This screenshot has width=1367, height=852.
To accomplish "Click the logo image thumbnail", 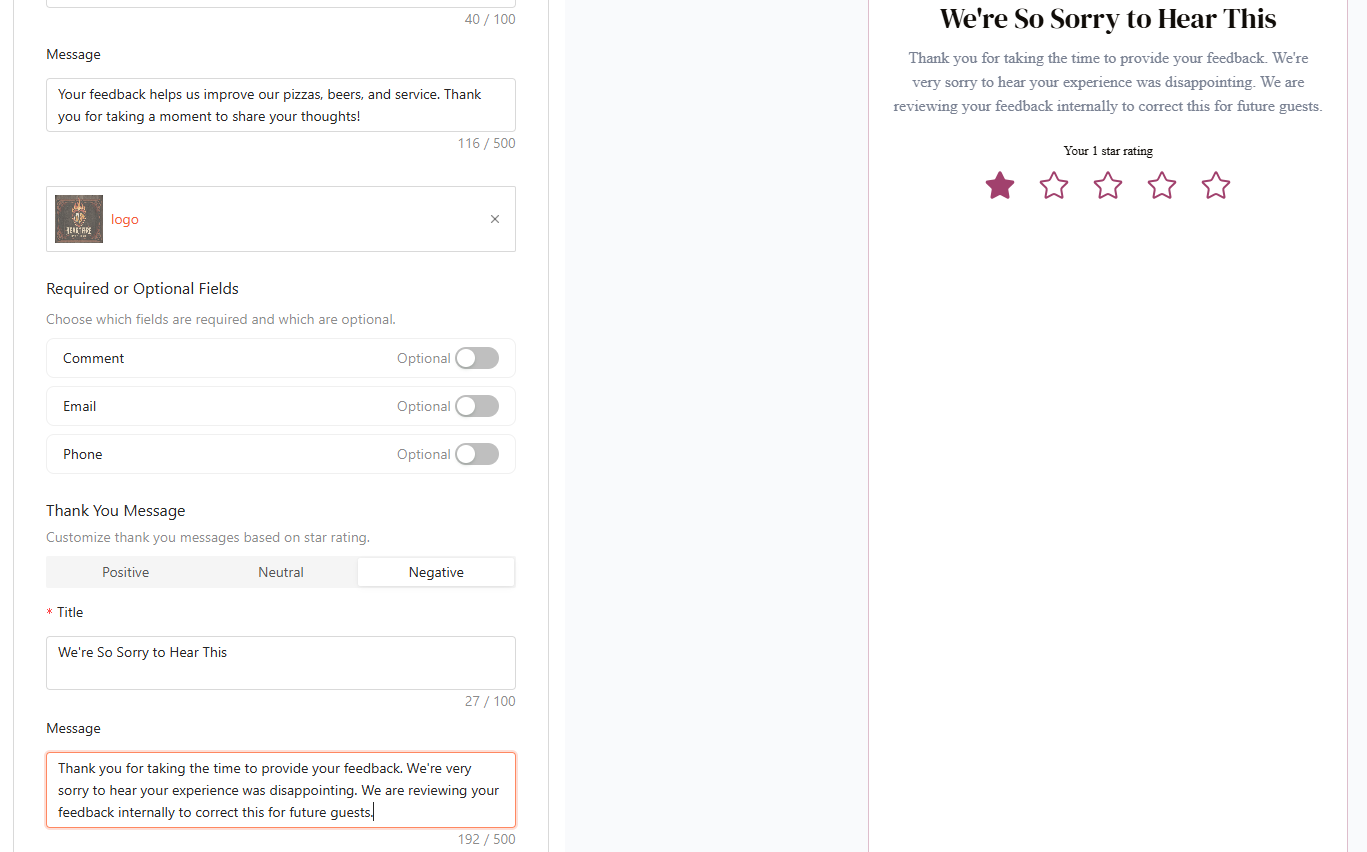I will coord(79,219).
